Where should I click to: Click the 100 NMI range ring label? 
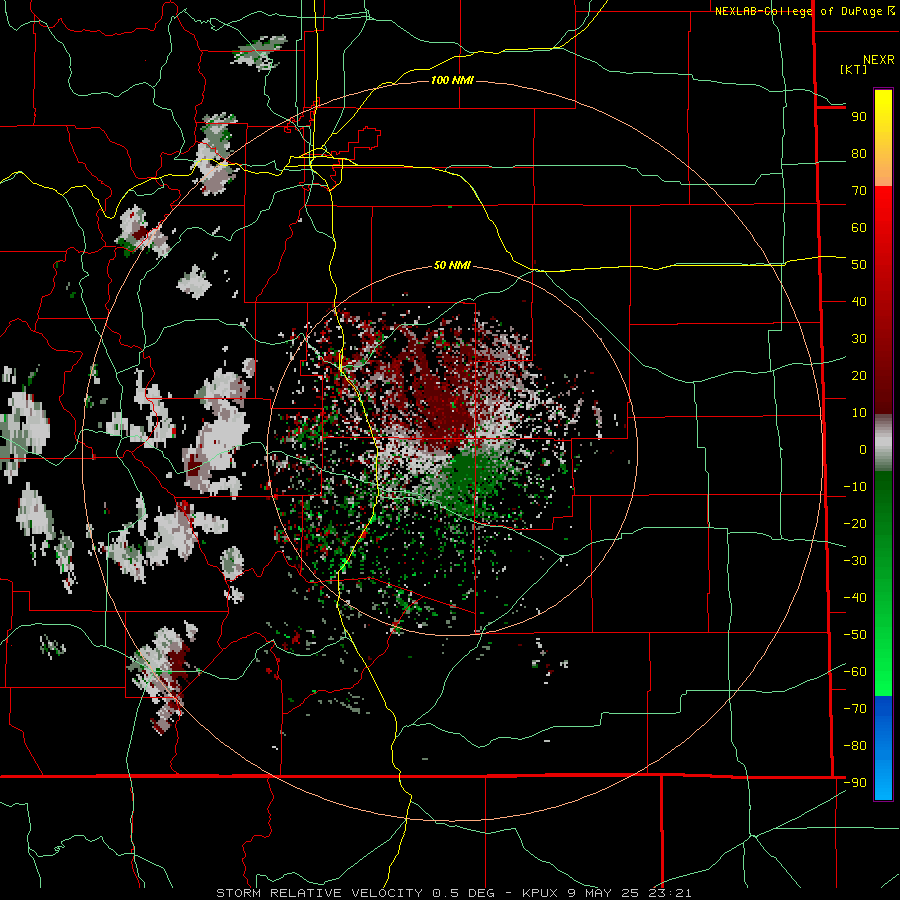click(452, 80)
